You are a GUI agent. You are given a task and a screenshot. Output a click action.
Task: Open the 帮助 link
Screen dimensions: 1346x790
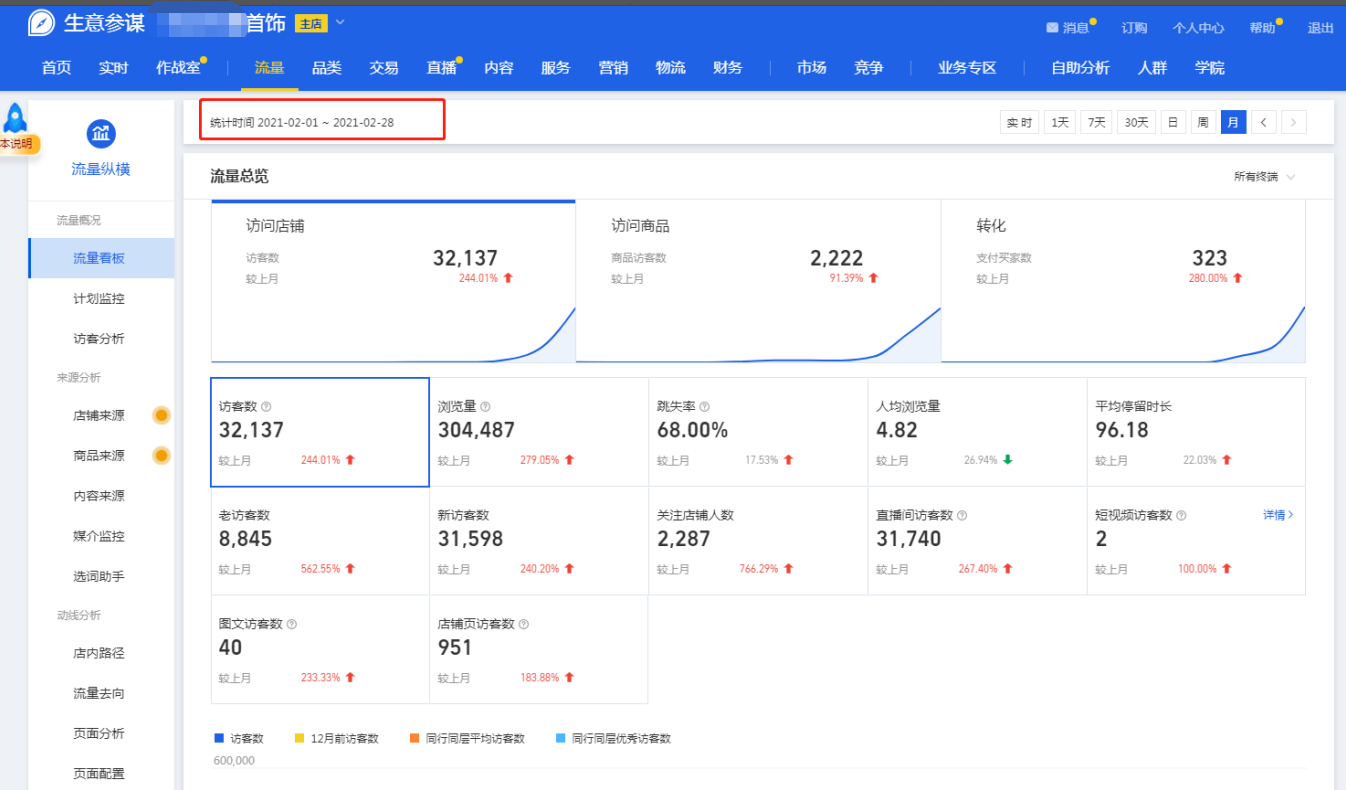1262,28
